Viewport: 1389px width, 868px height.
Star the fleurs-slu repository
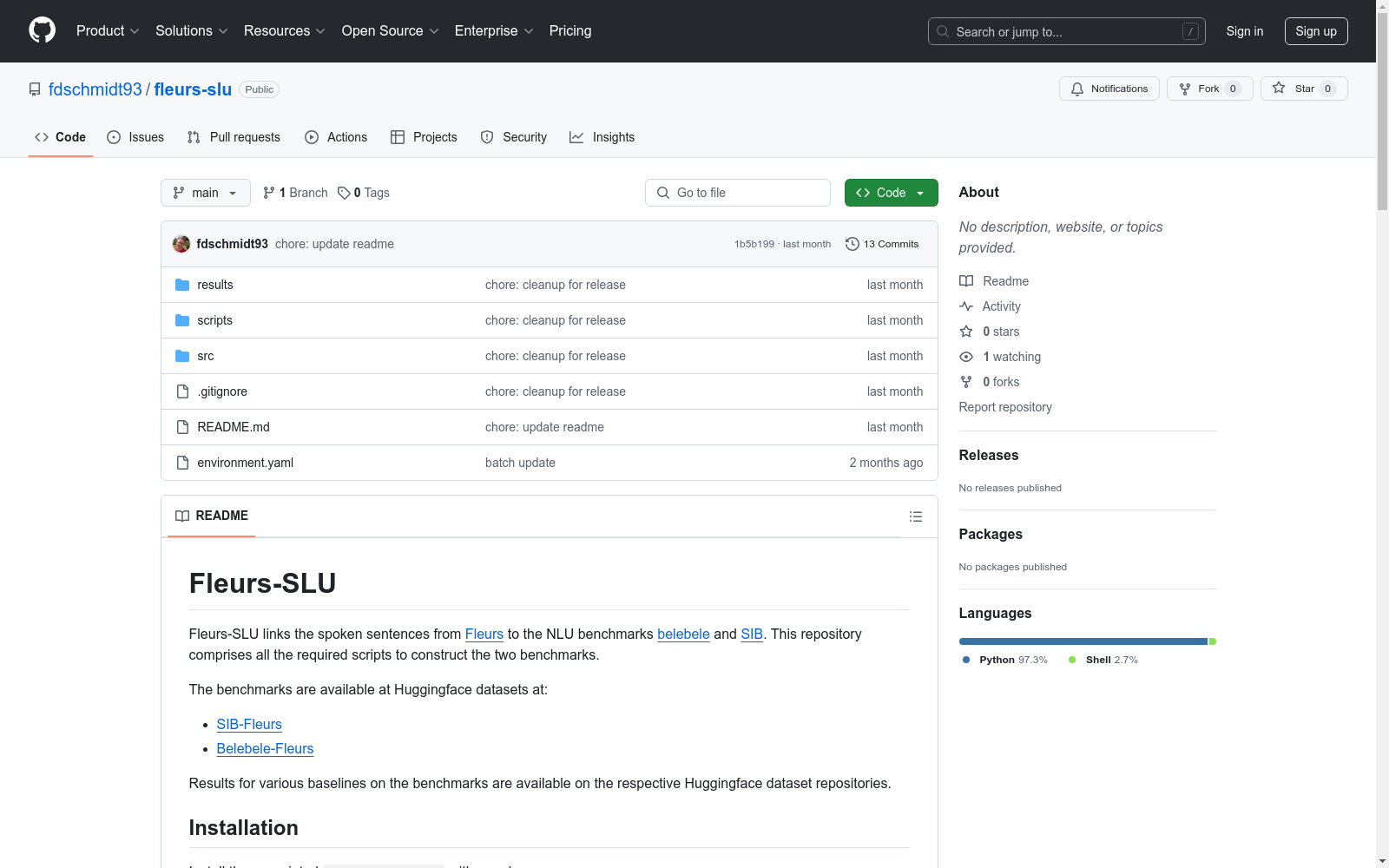click(1304, 89)
